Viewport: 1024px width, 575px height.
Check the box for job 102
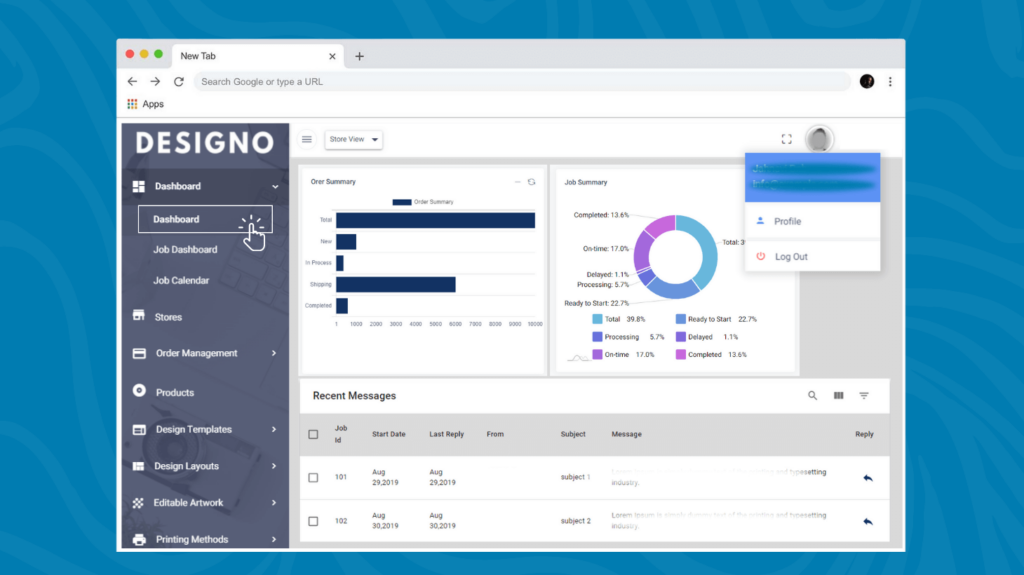[313, 521]
